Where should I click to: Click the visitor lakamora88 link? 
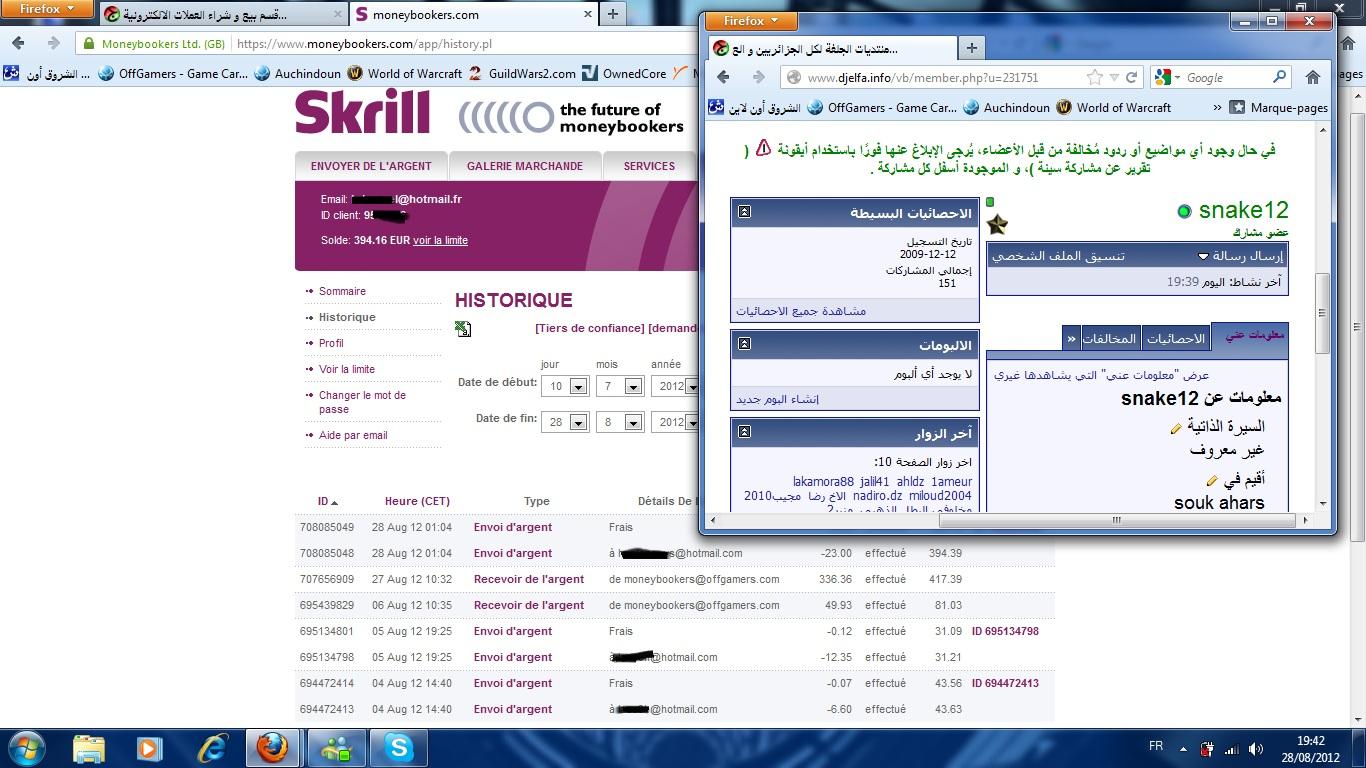pos(823,481)
